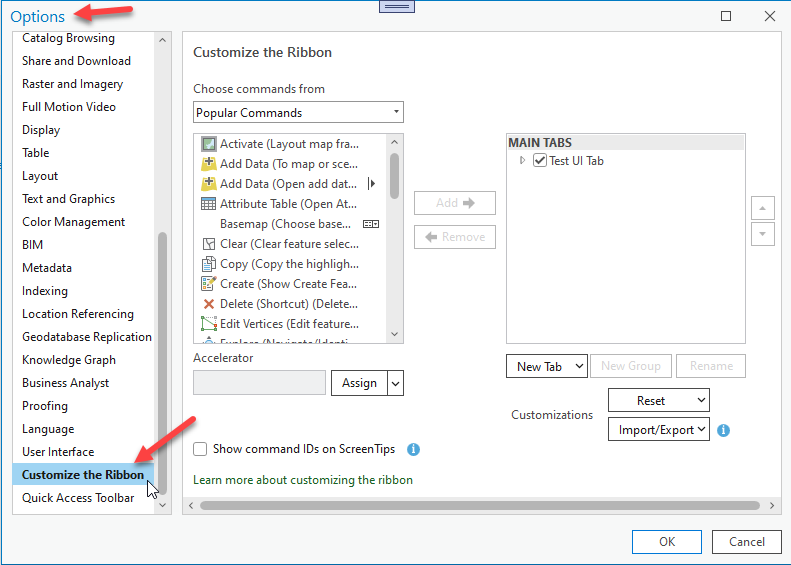Select the Business Analyst category
This screenshot has height=565, width=791.
click(65, 383)
